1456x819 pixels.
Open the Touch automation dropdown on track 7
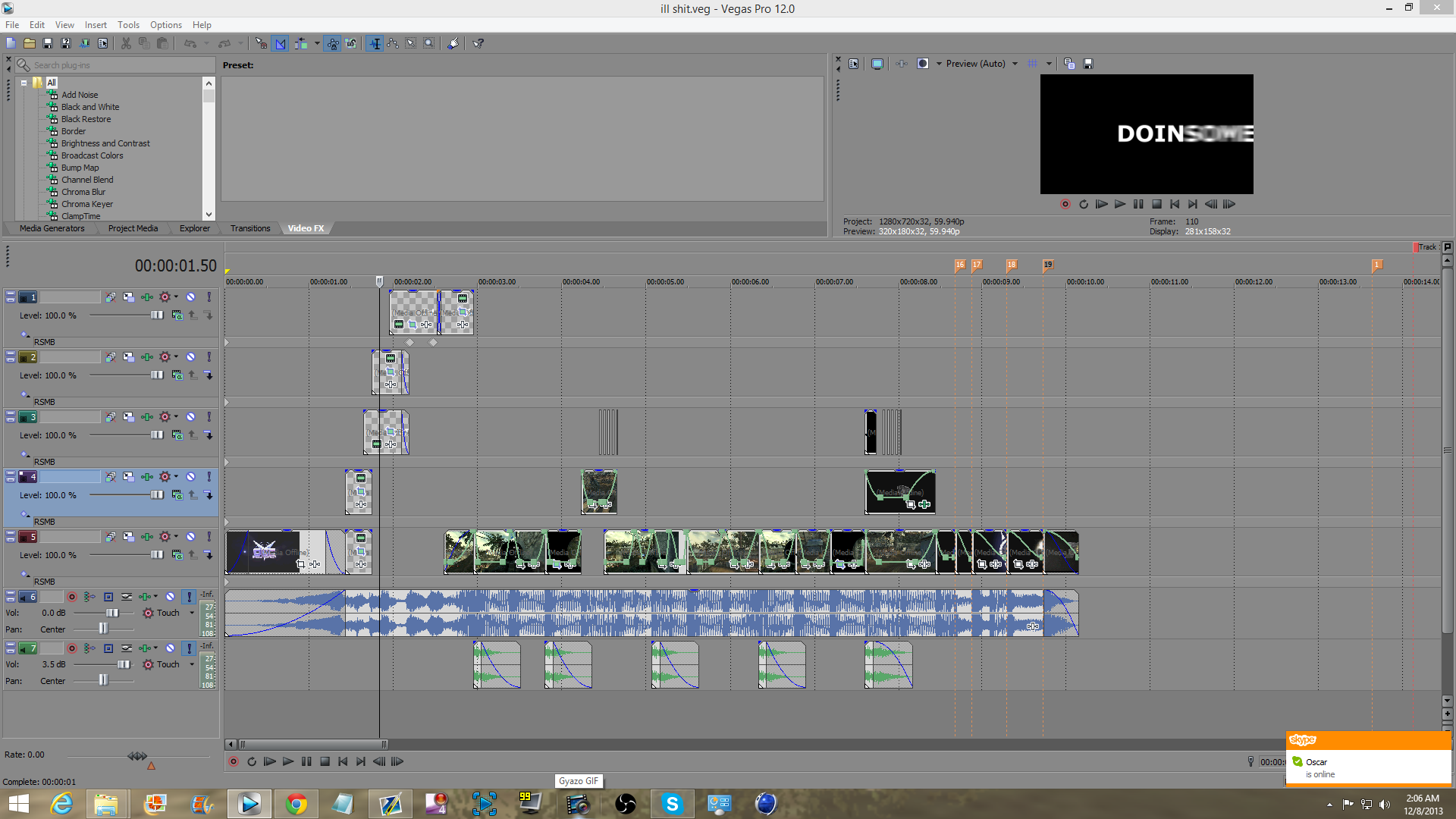pyautogui.click(x=192, y=664)
